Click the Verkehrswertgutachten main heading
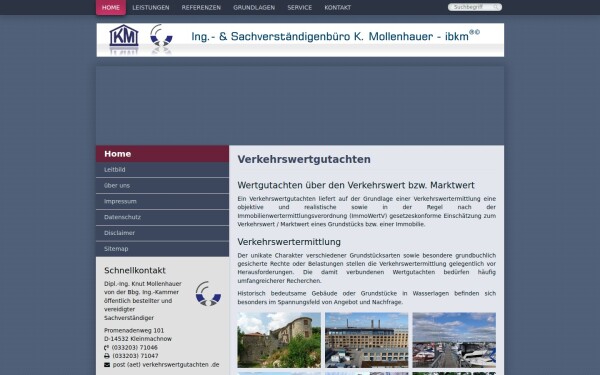Viewport: 600px width, 375px height. tap(304, 159)
